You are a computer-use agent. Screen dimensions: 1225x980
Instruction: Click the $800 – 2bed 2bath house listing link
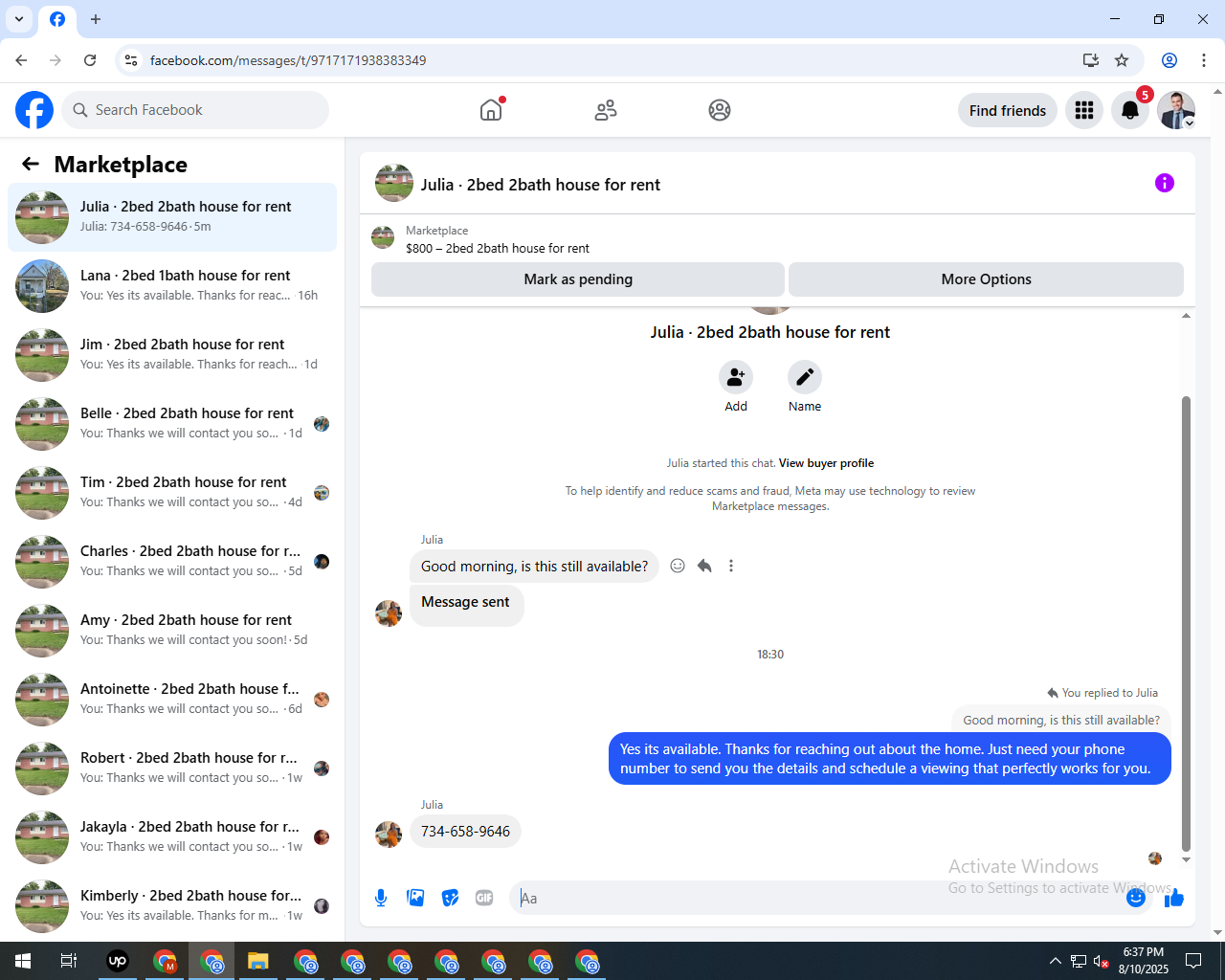498,248
